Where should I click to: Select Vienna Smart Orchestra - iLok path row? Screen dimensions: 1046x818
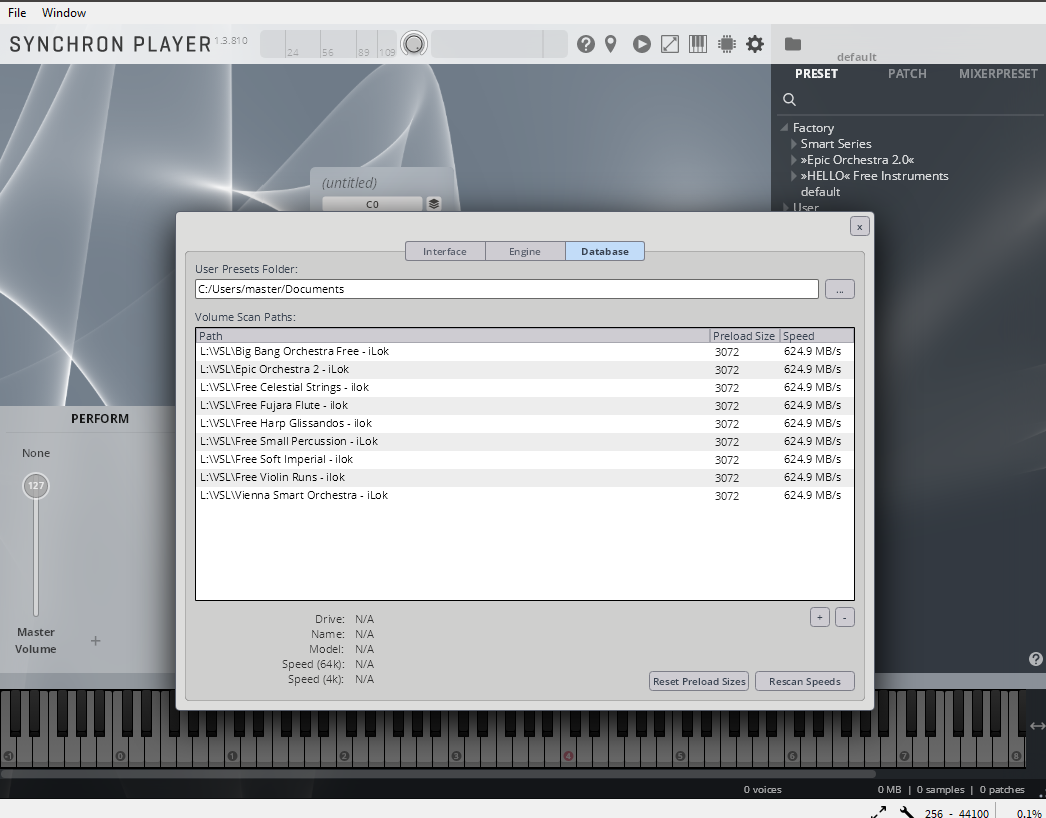[525, 496]
